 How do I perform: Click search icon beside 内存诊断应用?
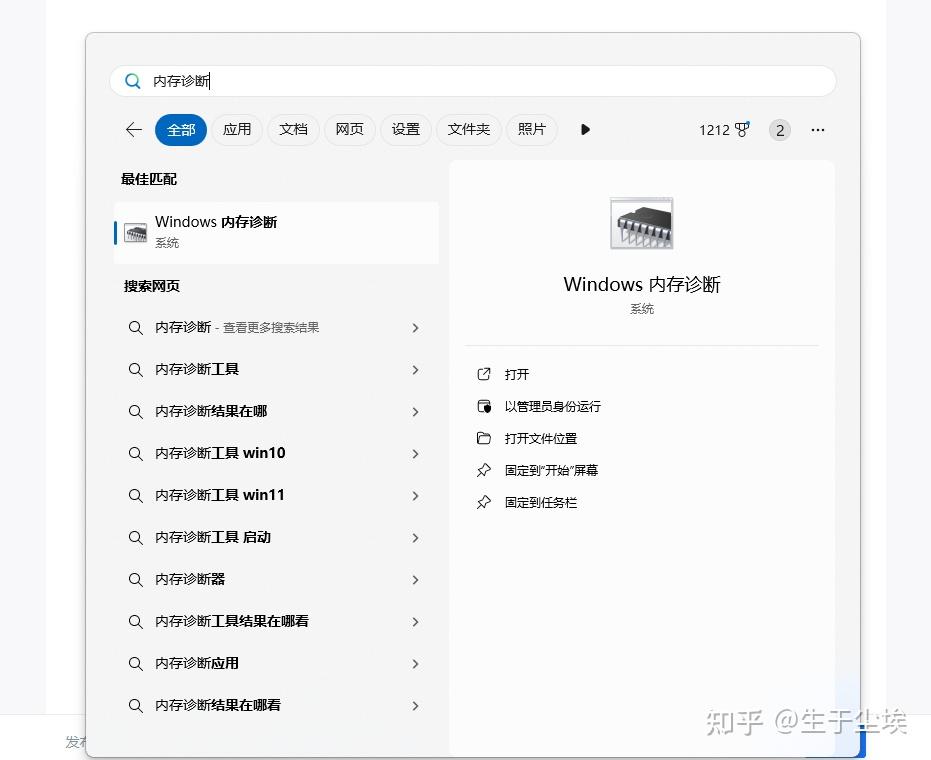coord(135,664)
